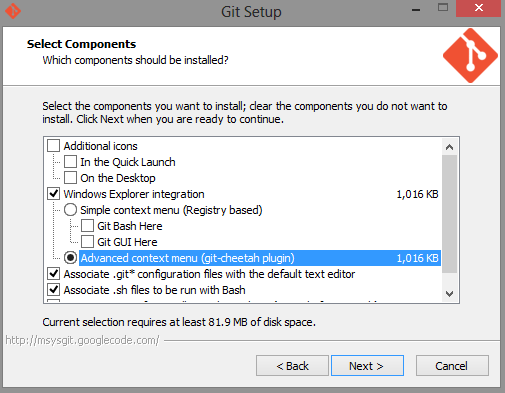Check the In the Quick Launch option
505x393 pixels.
coord(70,162)
